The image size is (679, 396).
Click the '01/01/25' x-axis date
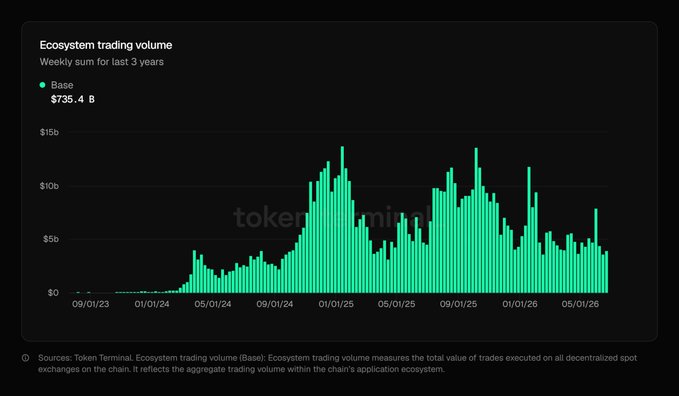pos(336,304)
